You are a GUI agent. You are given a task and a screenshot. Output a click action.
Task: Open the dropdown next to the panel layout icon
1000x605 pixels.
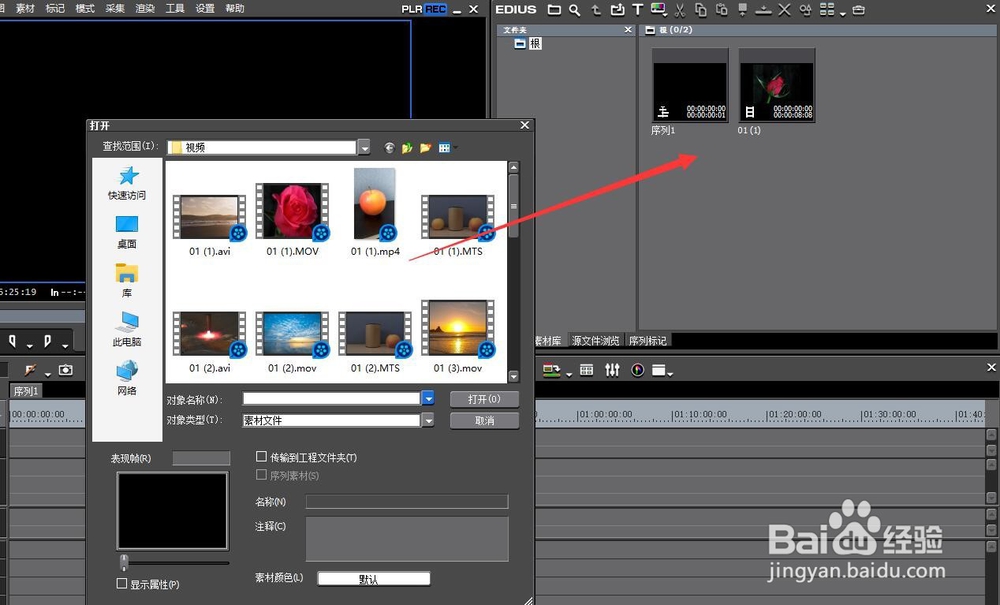click(x=670, y=374)
